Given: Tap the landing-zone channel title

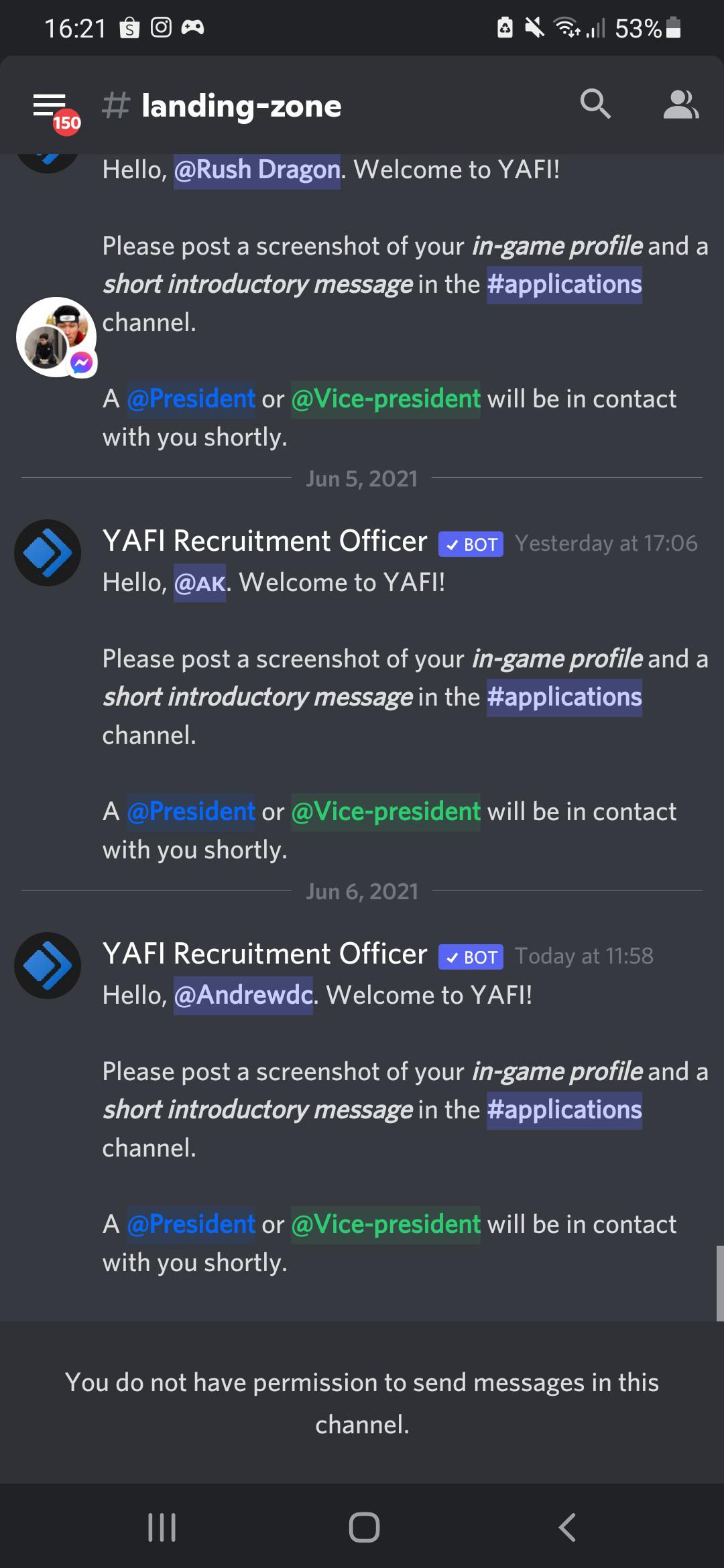Looking at the screenshot, I should click(x=241, y=106).
